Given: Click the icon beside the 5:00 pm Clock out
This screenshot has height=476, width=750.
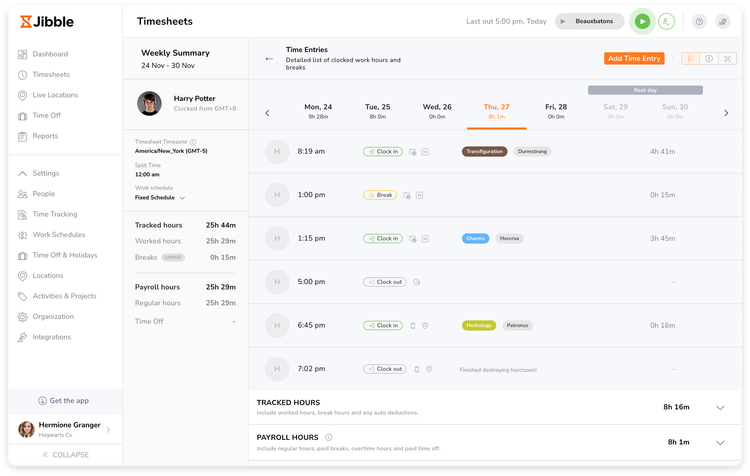Looking at the screenshot, I should [x=417, y=282].
